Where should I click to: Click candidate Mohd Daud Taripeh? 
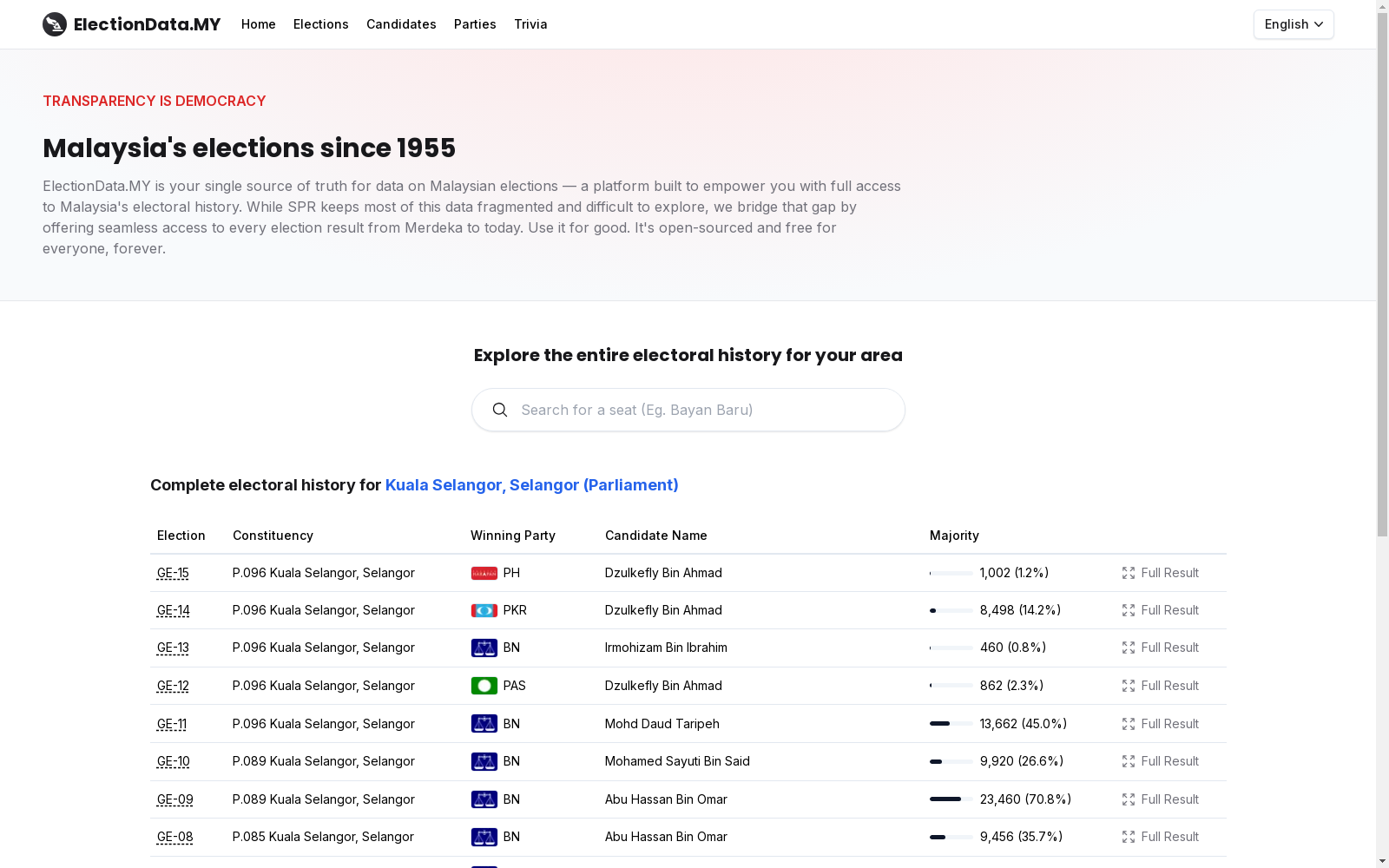pyautogui.click(x=662, y=724)
